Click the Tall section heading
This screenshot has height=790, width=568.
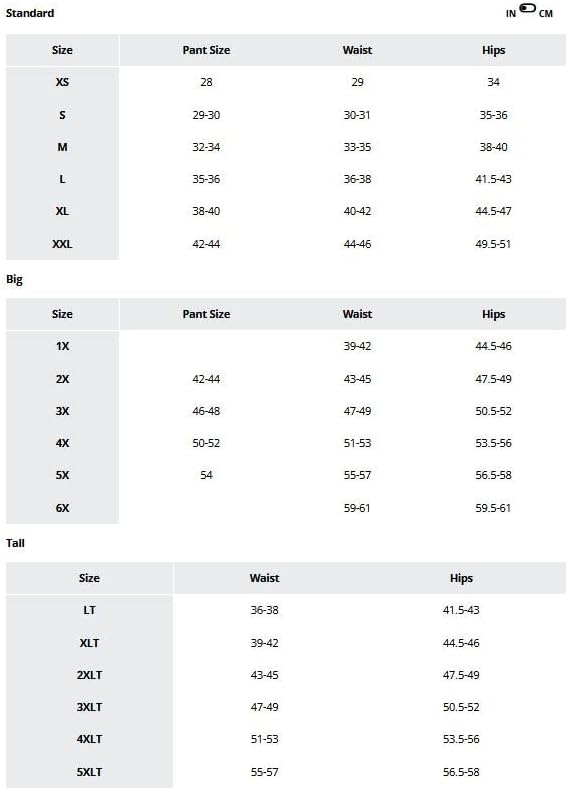point(15,543)
